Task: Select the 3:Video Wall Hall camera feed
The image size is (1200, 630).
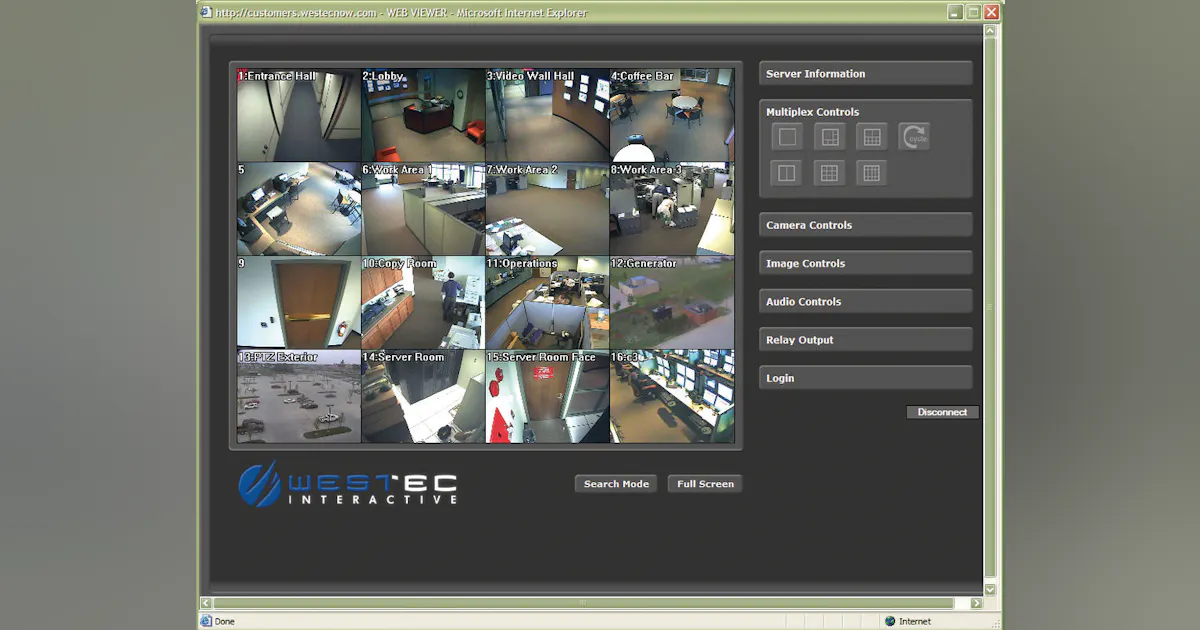Action: pyautogui.click(x=547, y=115)
